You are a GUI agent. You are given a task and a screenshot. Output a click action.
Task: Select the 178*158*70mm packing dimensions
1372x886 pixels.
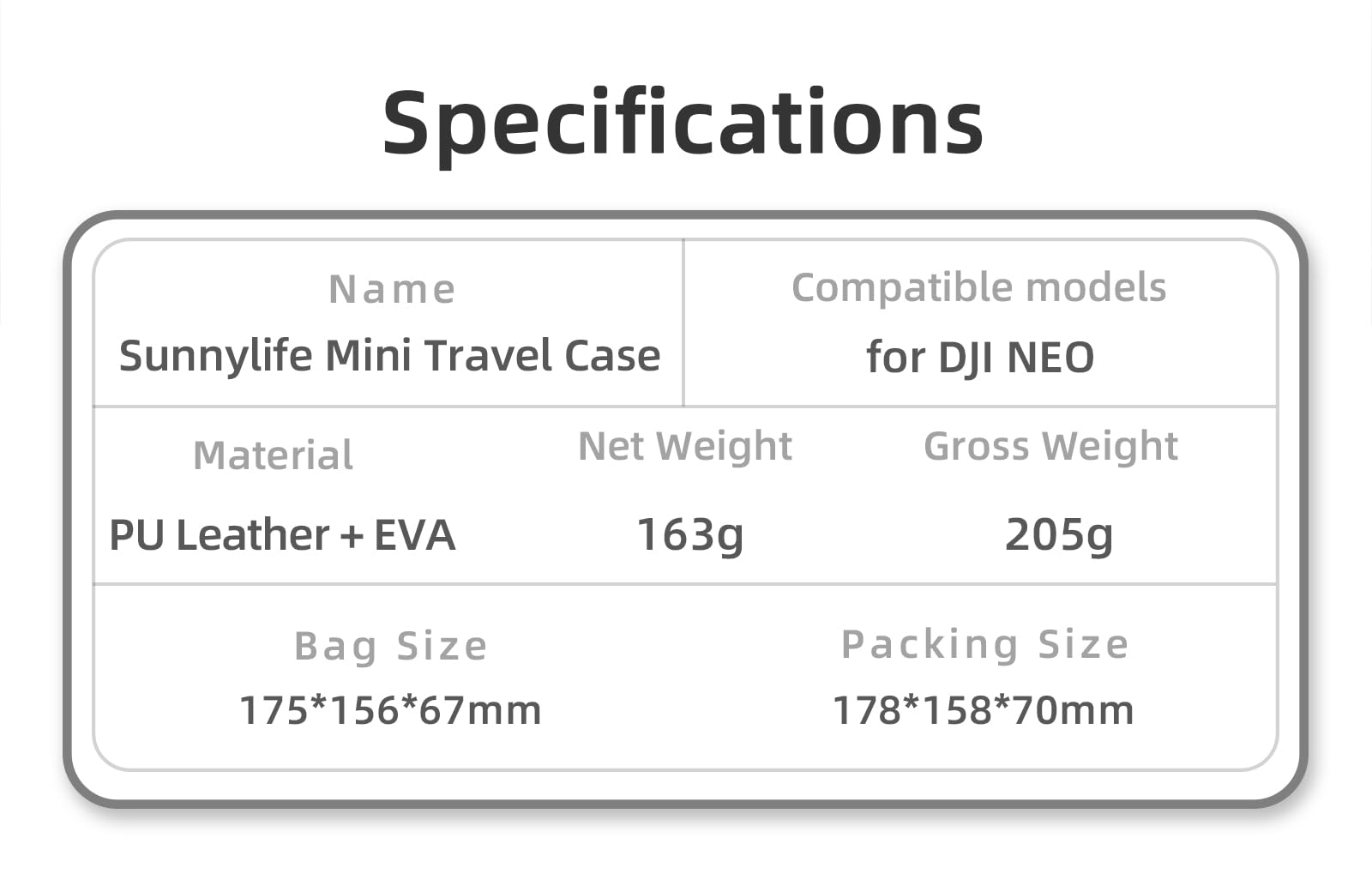pyautogui.click(x=983, y=710)
